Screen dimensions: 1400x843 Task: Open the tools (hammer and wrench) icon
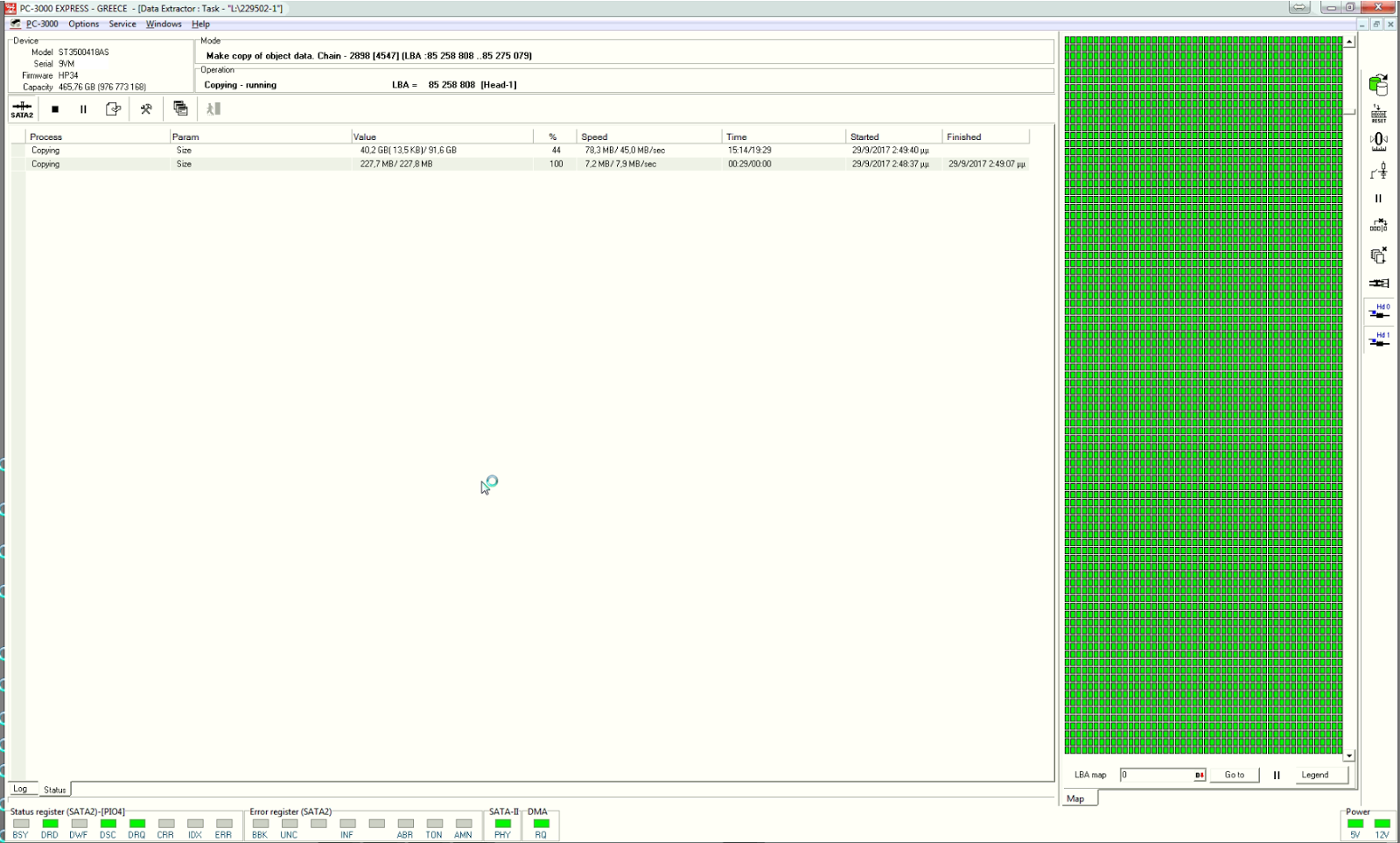point(146,109)
